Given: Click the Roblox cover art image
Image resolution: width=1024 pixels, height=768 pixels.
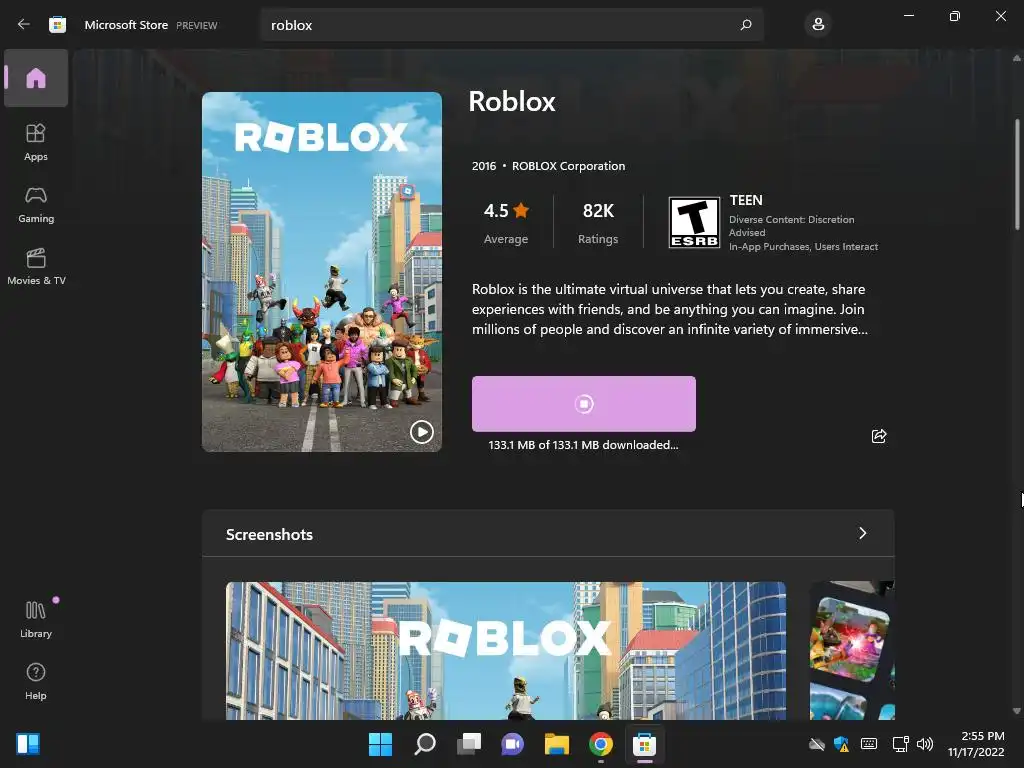Looking at the screenshot, I should pos(321,272).
